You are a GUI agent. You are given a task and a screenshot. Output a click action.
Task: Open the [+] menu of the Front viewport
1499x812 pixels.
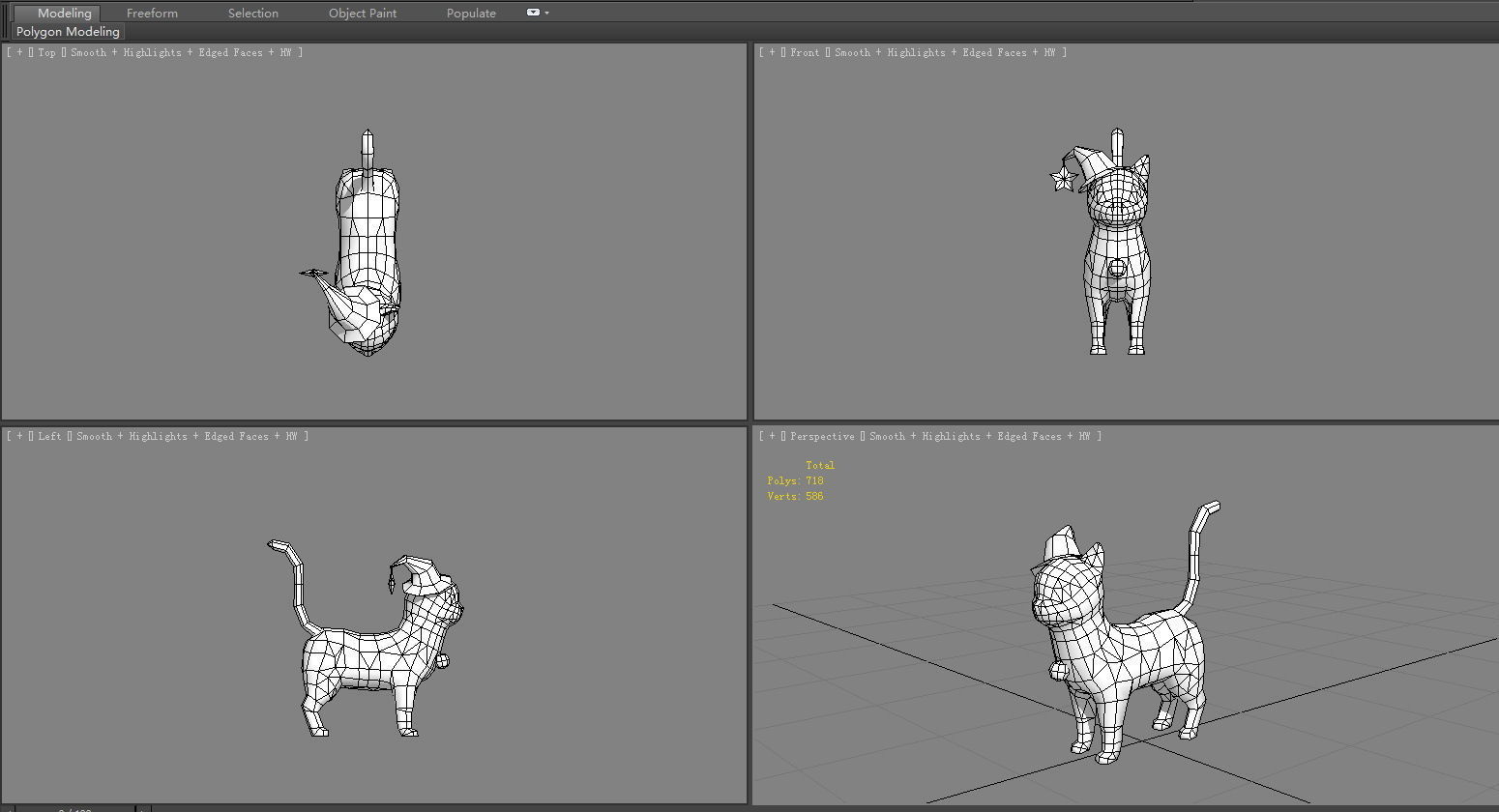(x=772, y=52)
